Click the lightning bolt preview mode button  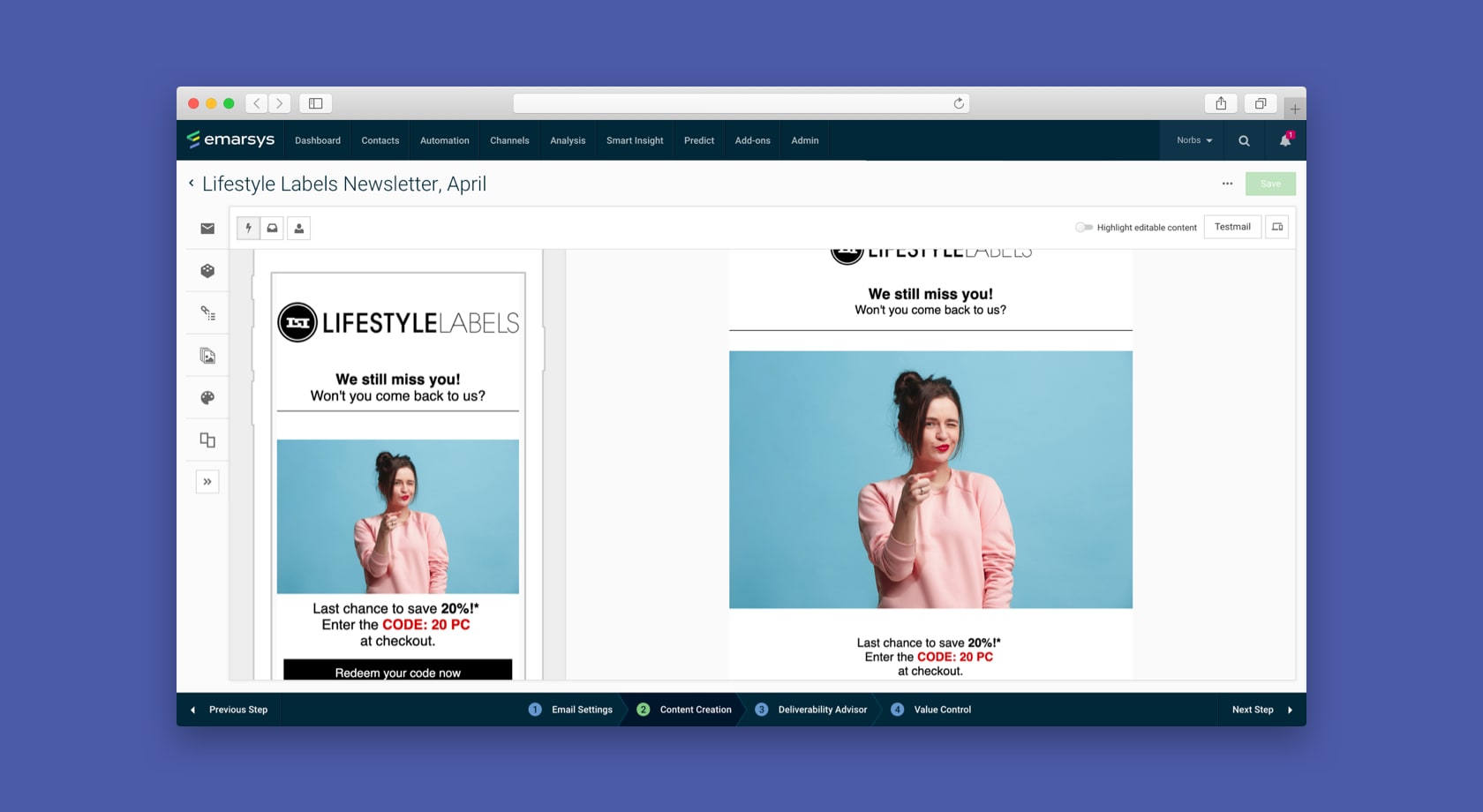(x=248, y=229)
